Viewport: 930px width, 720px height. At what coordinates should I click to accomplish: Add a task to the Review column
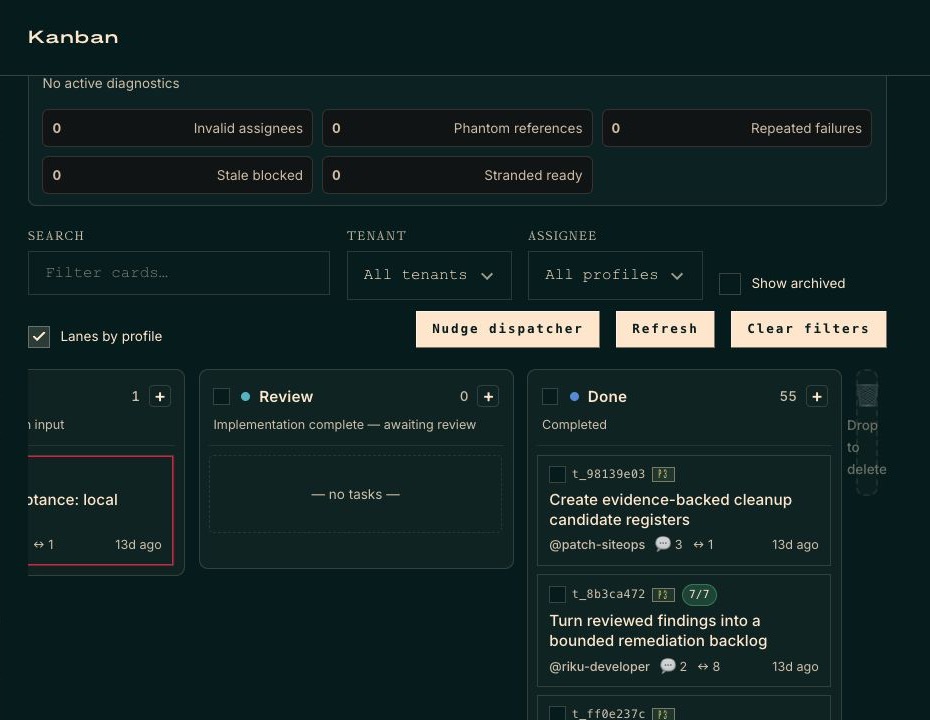tap(488, 396)
